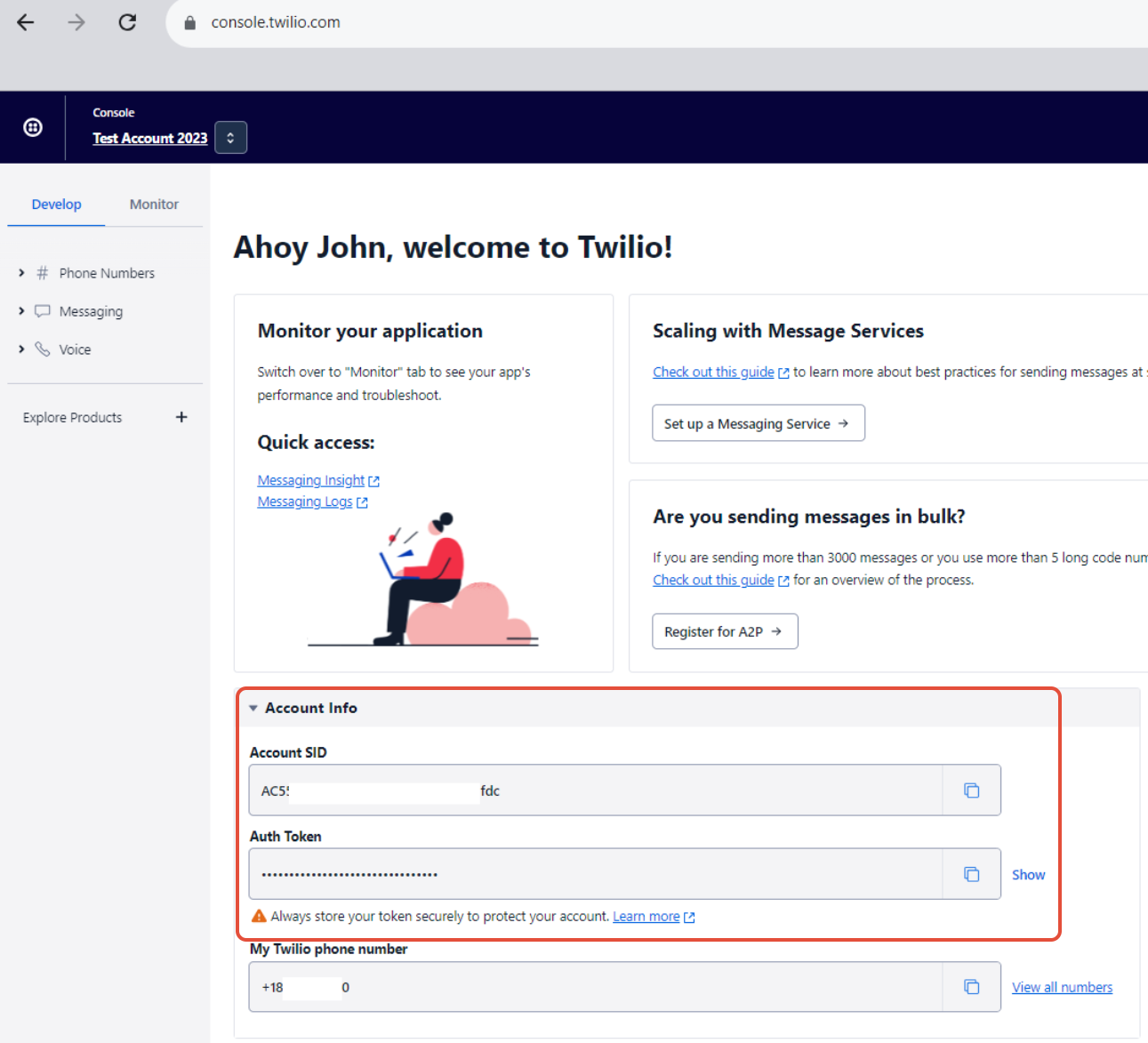Image resolution: width=1148 pixels, height=1043 pixels.
Task: Copy the Twilio phone number with icon
Action: (x=972, y=987)
